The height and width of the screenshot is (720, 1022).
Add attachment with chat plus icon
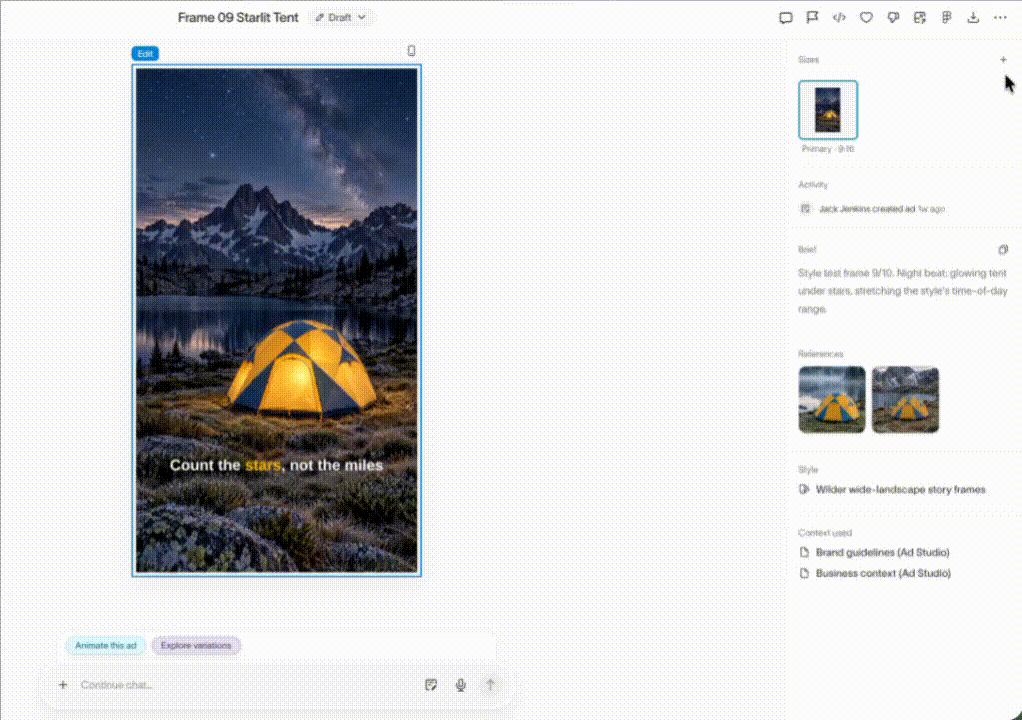63,685
